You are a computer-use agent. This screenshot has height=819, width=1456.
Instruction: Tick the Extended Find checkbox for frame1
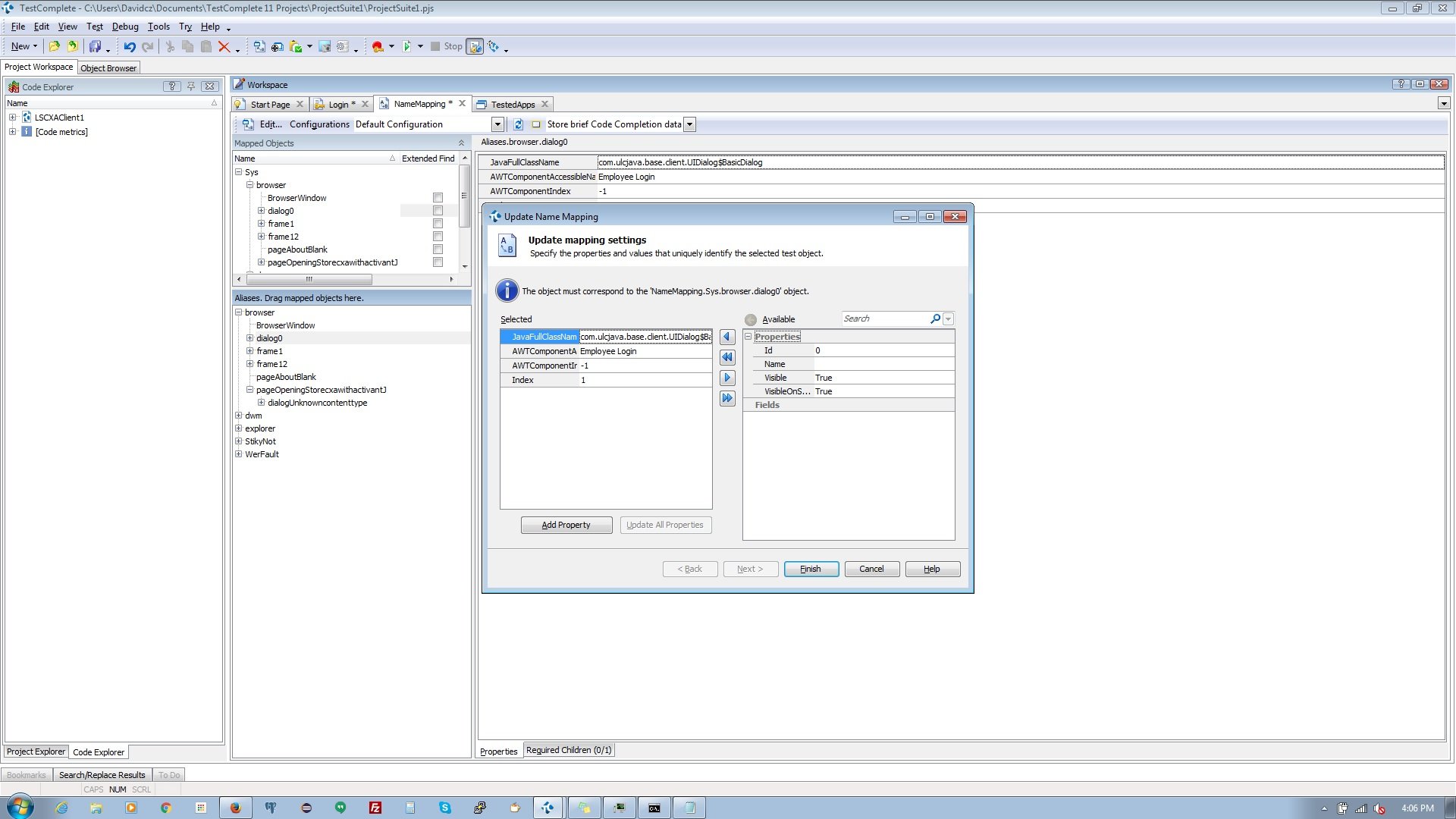tap(438, 224)
